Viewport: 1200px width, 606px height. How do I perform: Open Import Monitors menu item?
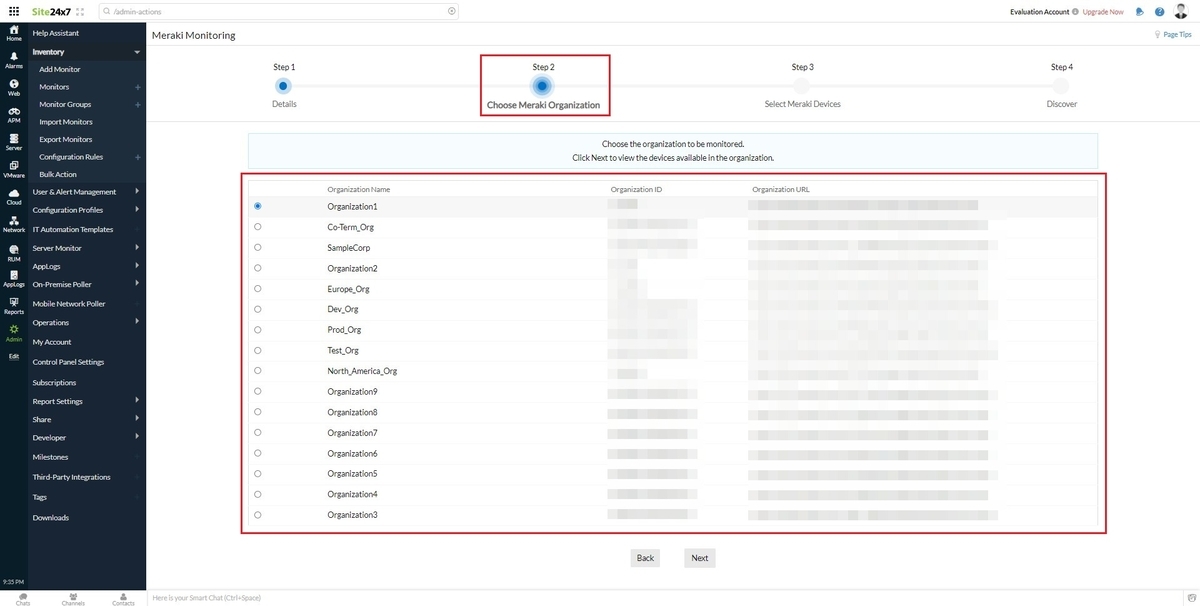pyautogui.click(x=66, y=122)
